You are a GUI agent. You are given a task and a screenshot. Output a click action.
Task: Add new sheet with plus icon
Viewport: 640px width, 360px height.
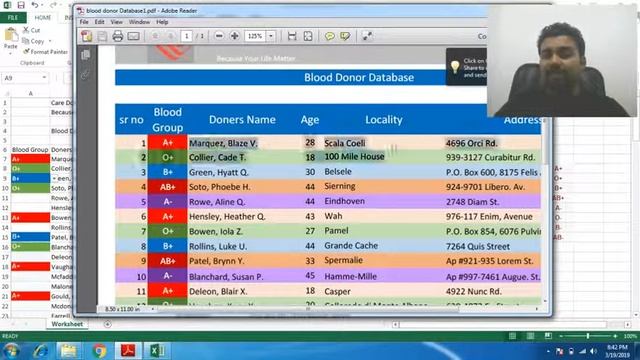click(107, 324)
